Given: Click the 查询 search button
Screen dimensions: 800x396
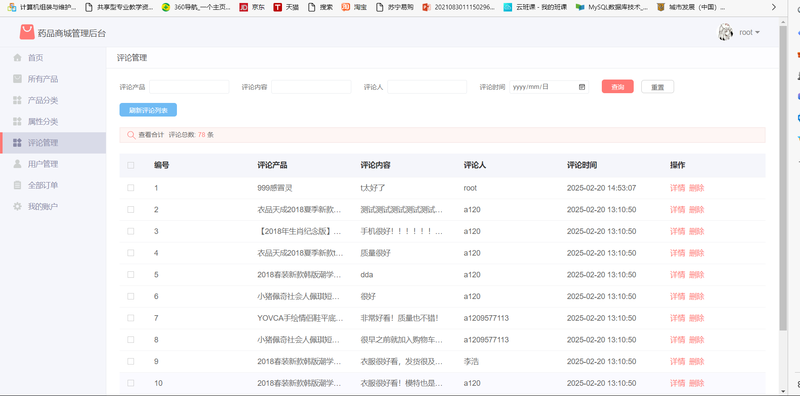Looking at the screenshot, I should coord(618,87).
